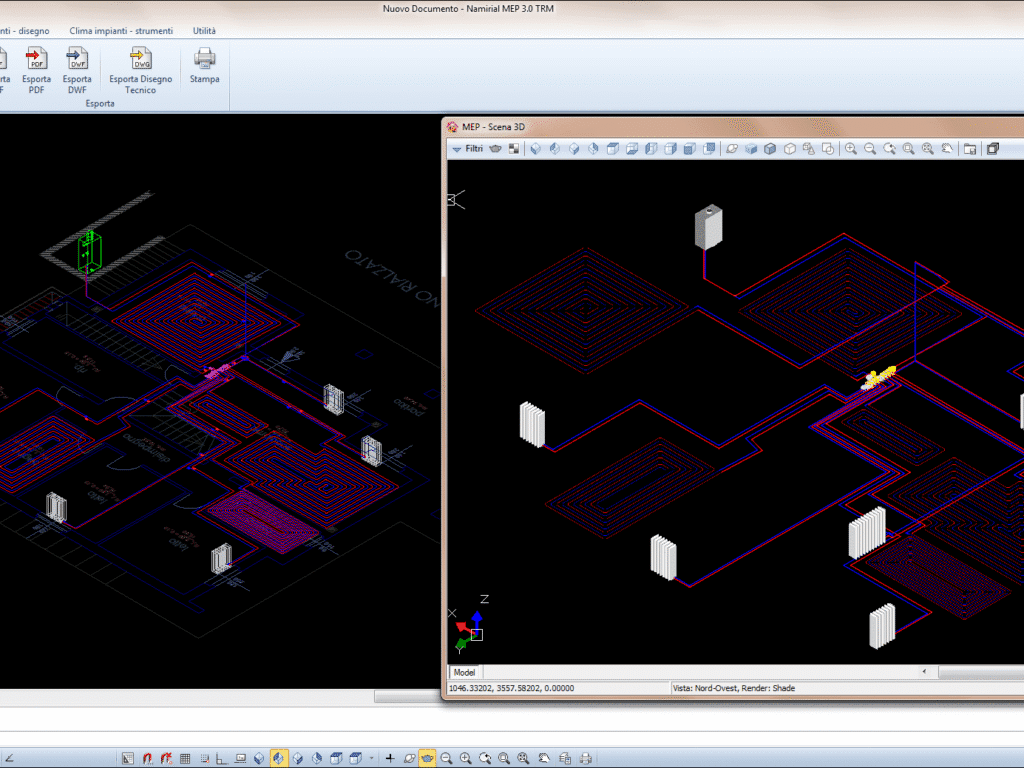Viewport: 1024px width, 768px height.
Task: Expand the view options arrow in bottom toolbar
Action: (372, 758)
